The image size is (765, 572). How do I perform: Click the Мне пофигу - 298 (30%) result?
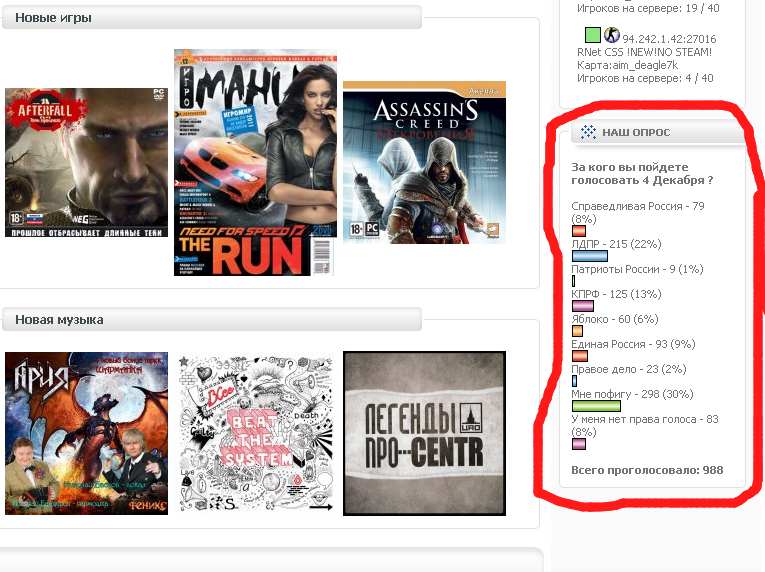[x=632, y=394]
